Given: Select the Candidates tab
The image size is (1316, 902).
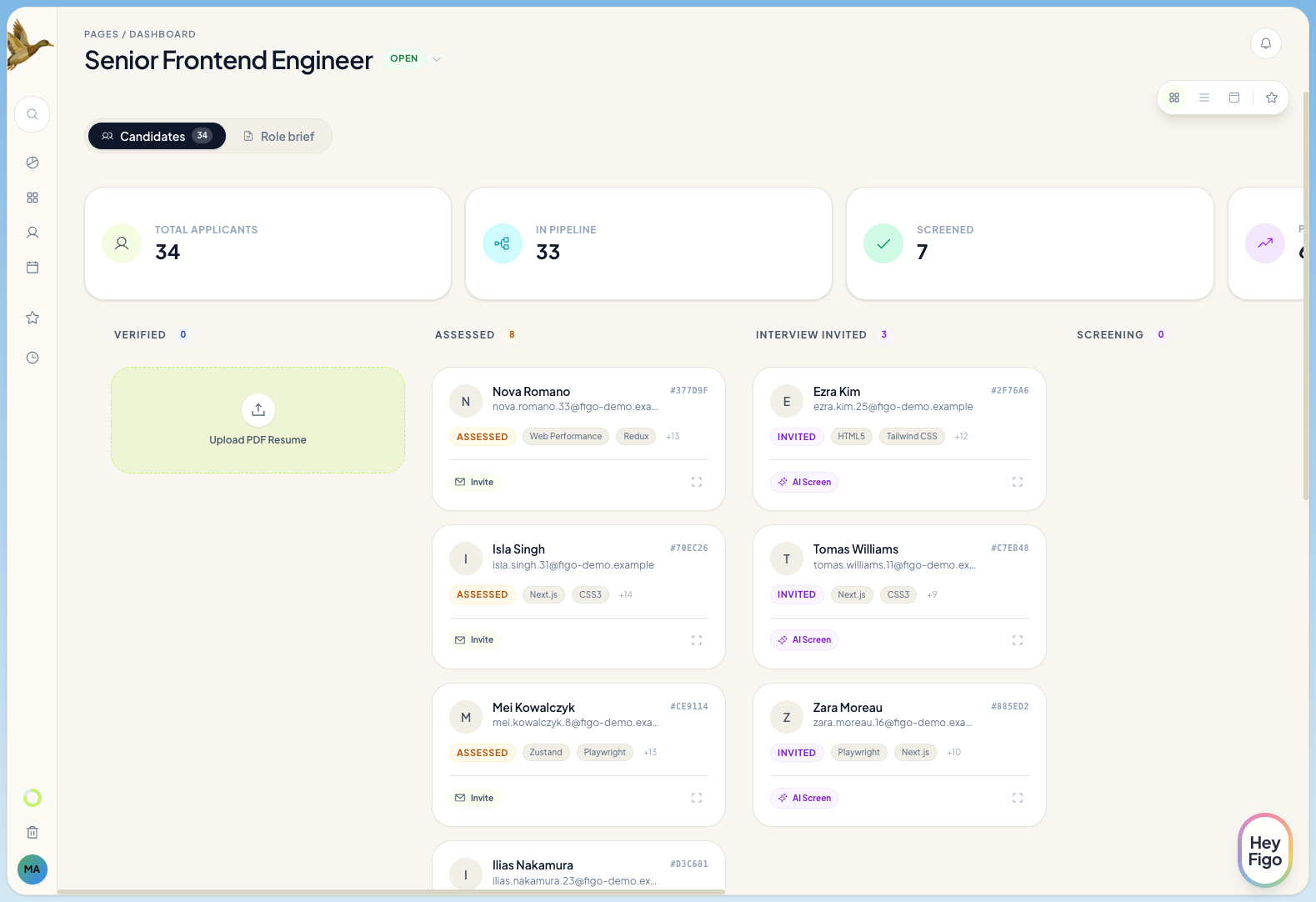Looking at the screenshot, I should click(x=157, y=136).
